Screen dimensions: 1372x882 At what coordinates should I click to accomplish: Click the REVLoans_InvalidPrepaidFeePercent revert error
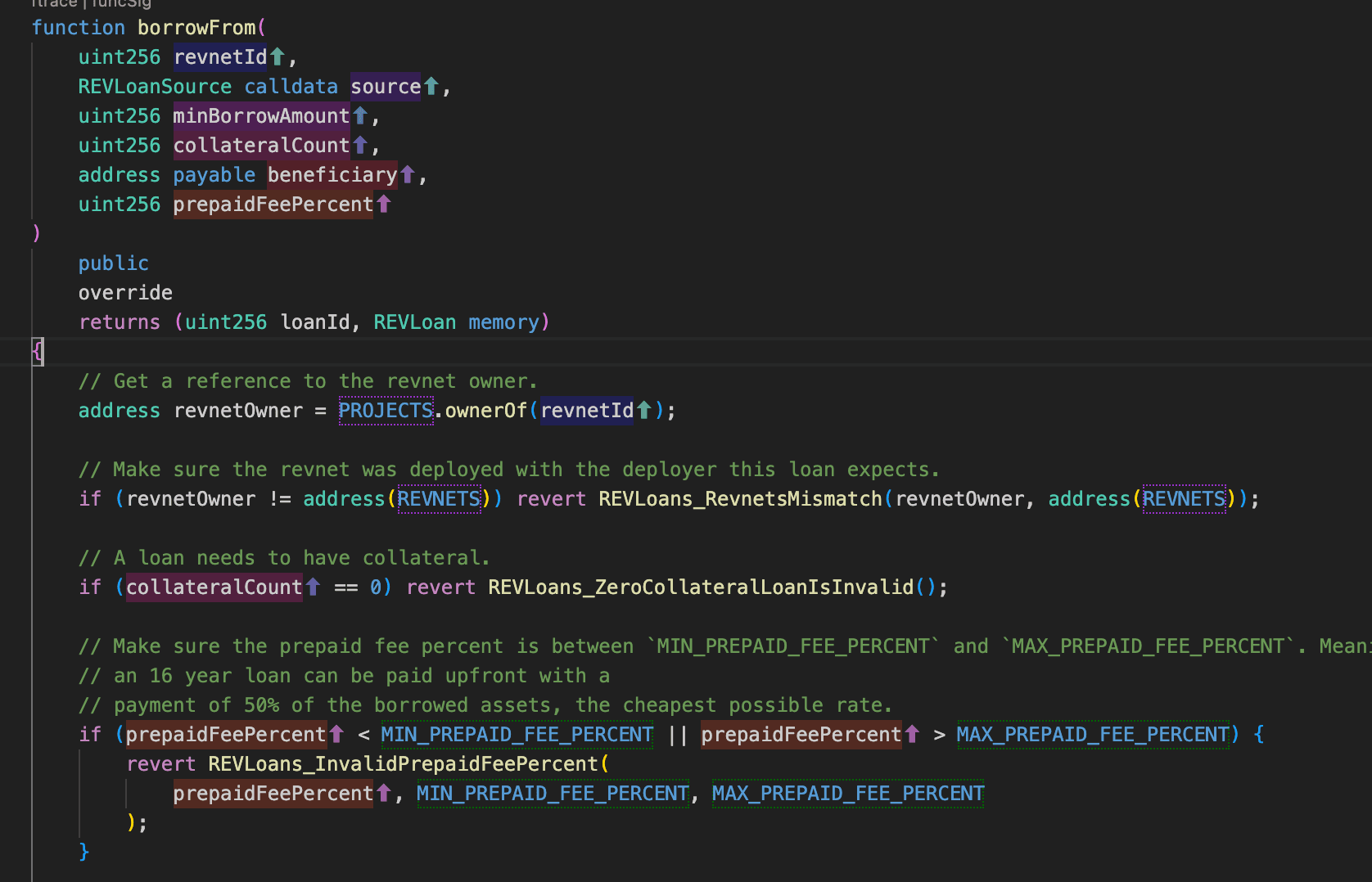click(404, 763)
